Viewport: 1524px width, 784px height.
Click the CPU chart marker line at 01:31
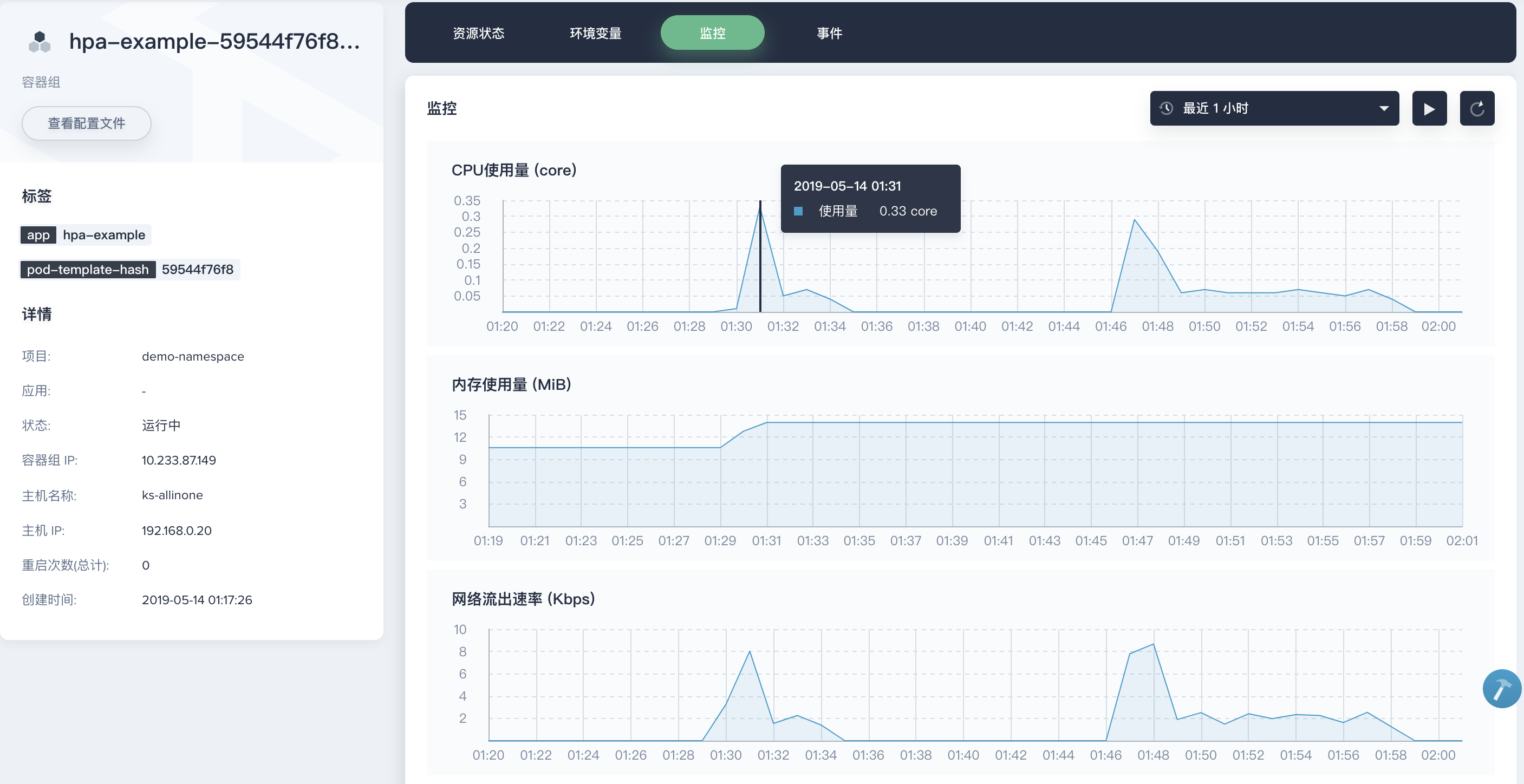tap(760, 256)
